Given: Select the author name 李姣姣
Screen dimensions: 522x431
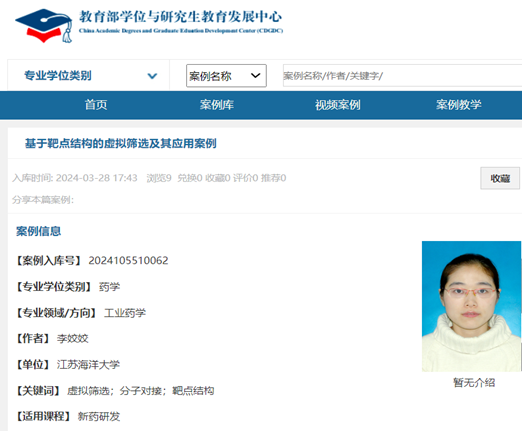Looking at the screenshot, I should (72, 339).
